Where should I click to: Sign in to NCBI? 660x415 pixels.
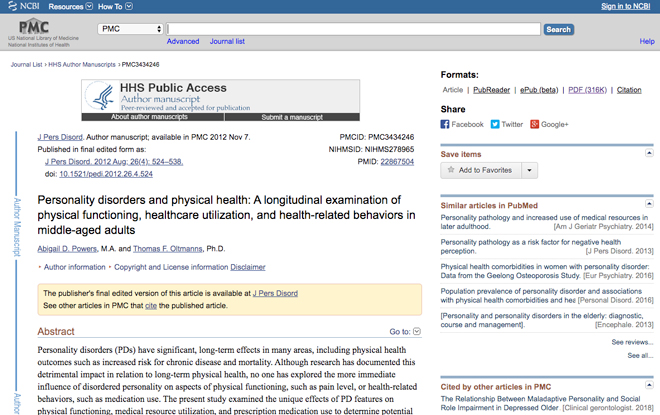point(625,6)
